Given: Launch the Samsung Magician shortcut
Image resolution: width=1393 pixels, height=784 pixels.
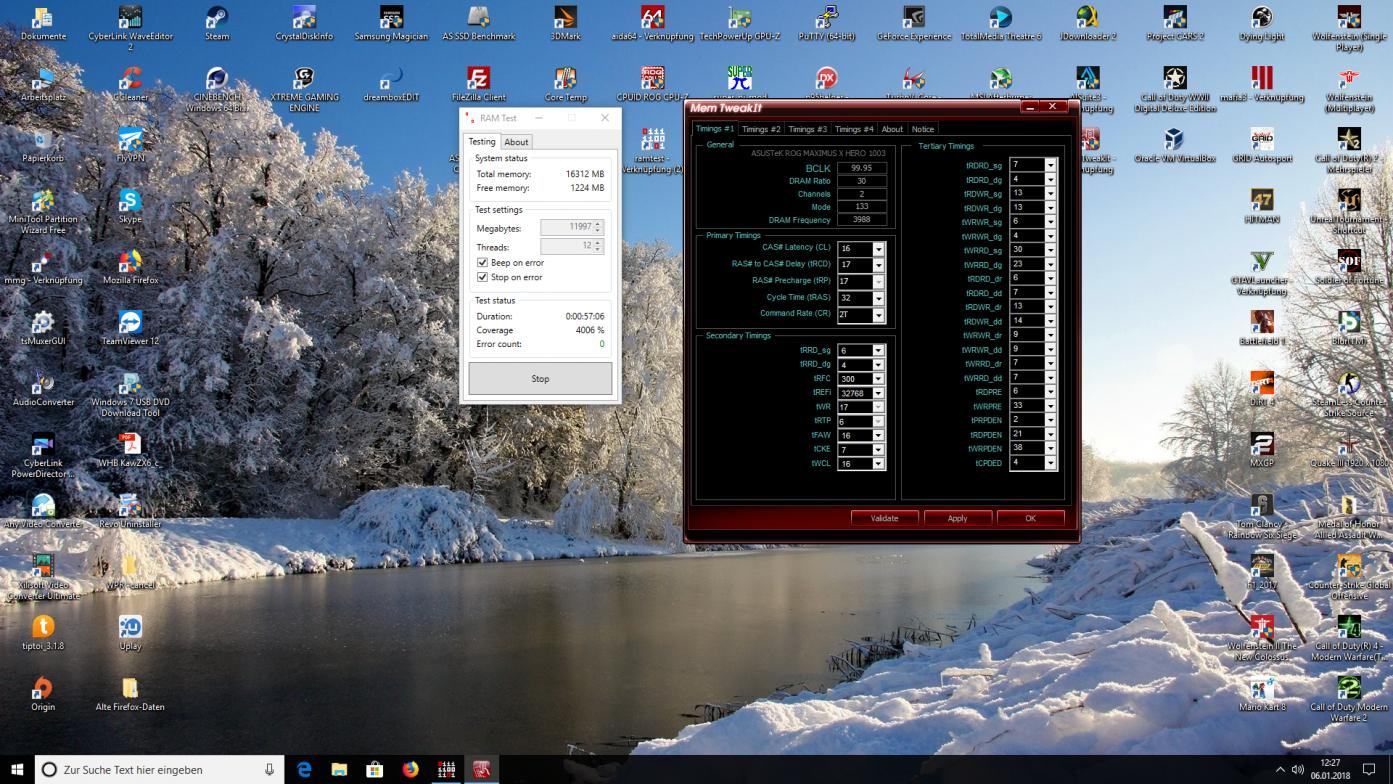Looking at the screenshot, I should tap(391, 22).
